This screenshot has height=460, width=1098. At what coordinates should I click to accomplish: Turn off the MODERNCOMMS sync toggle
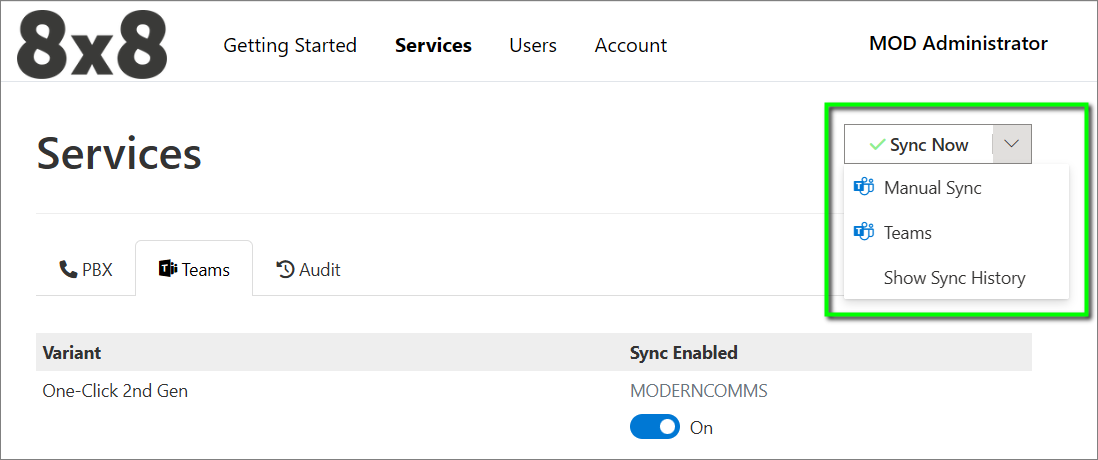tap(654, 427)
